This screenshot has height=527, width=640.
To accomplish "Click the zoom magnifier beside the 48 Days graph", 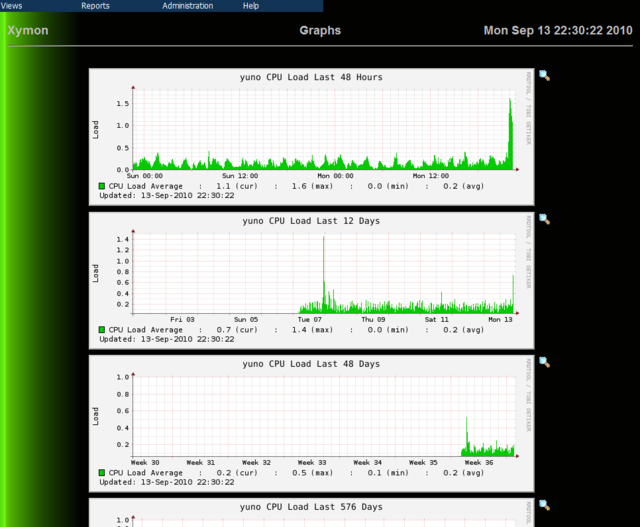I will 544,362.
